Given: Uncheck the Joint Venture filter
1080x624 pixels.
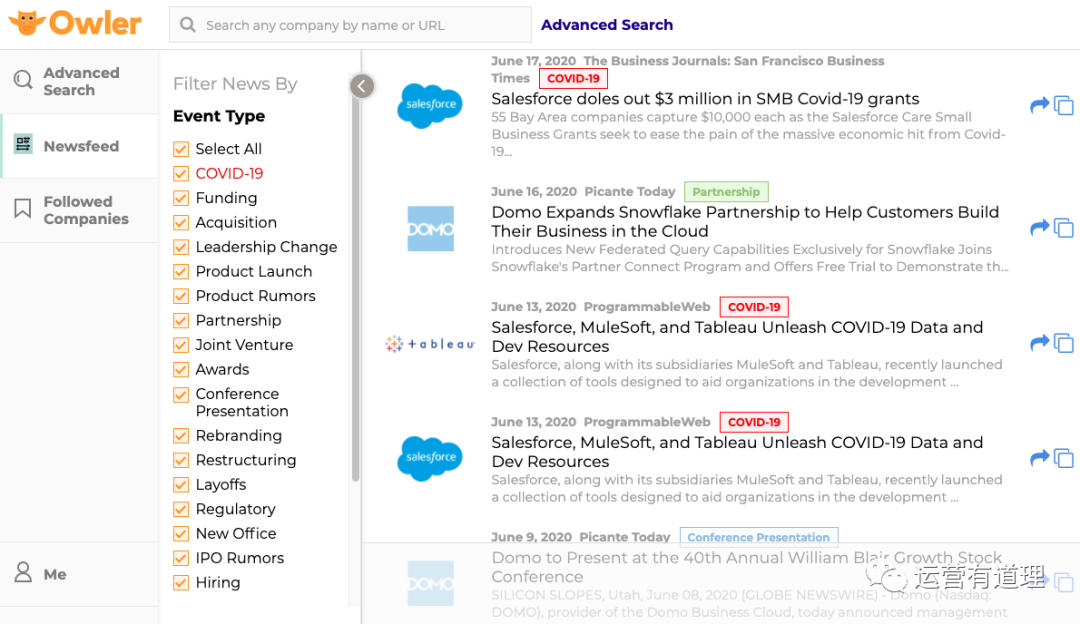Looking at the screenshot, I should pyautogui.click(x=181, y=345).
